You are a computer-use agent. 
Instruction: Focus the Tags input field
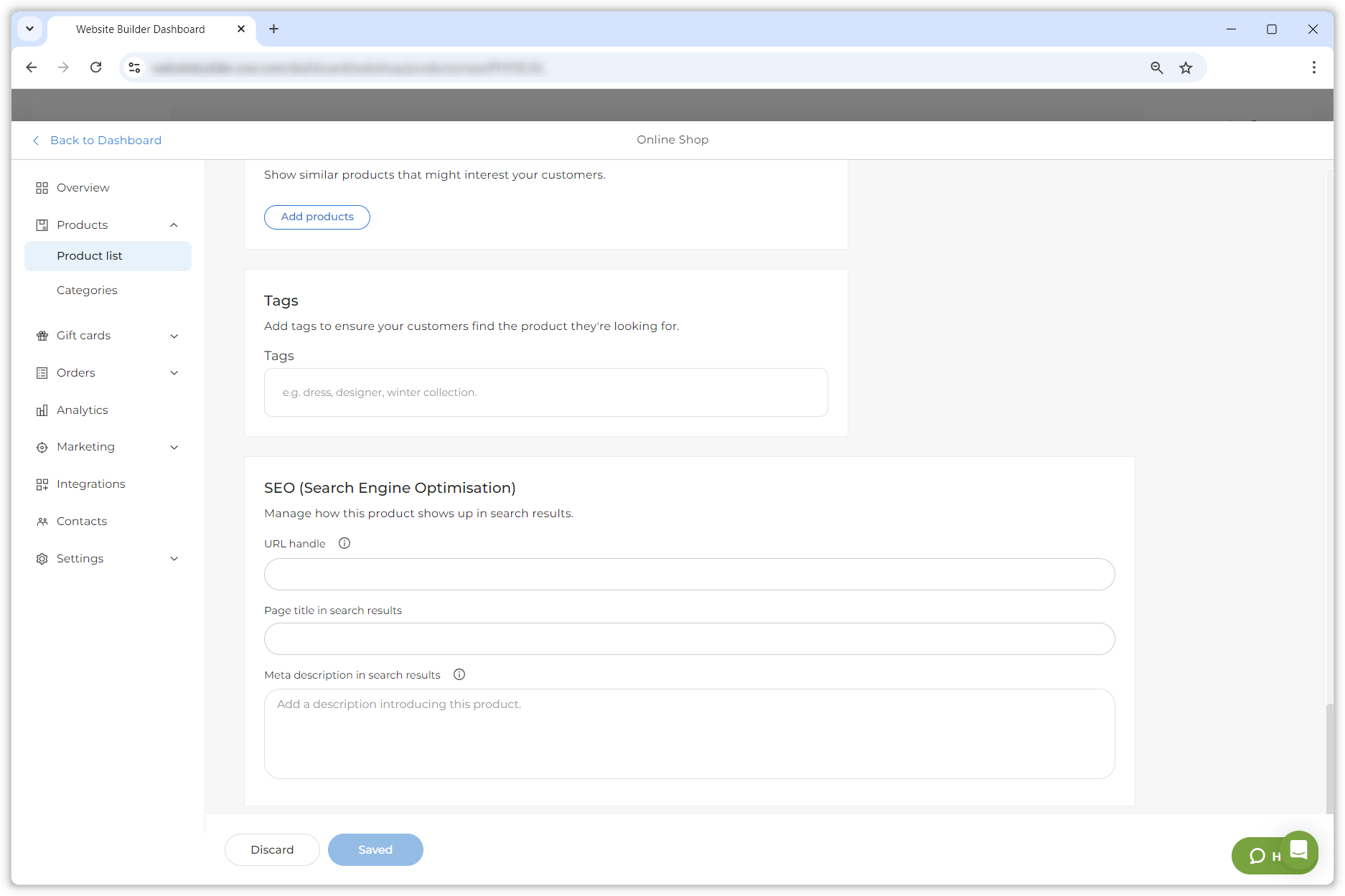tap(545, 392)
